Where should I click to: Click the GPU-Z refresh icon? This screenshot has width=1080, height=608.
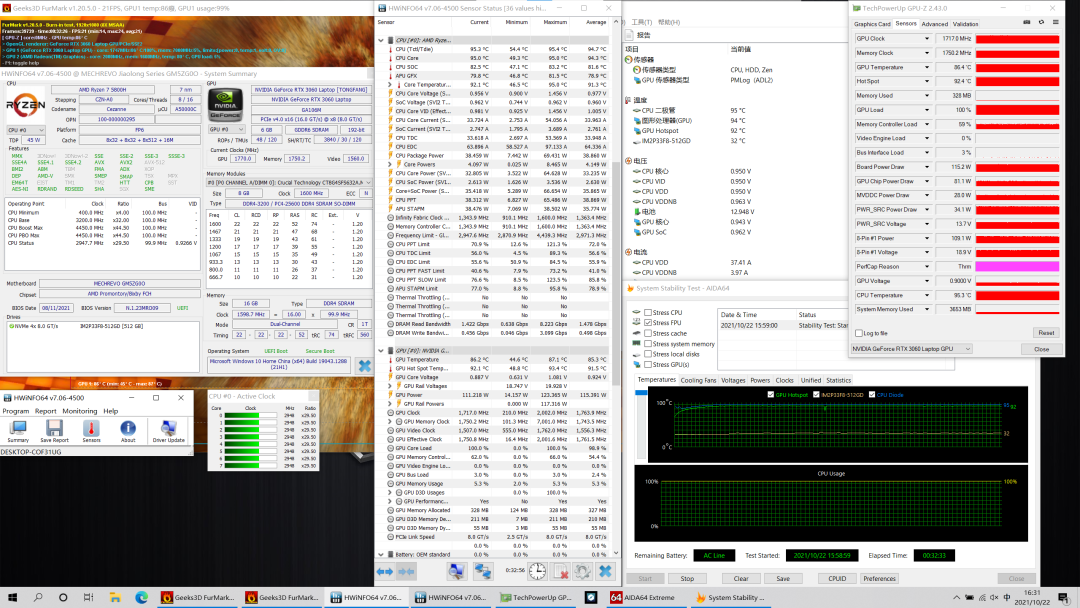pos(1041,23)
